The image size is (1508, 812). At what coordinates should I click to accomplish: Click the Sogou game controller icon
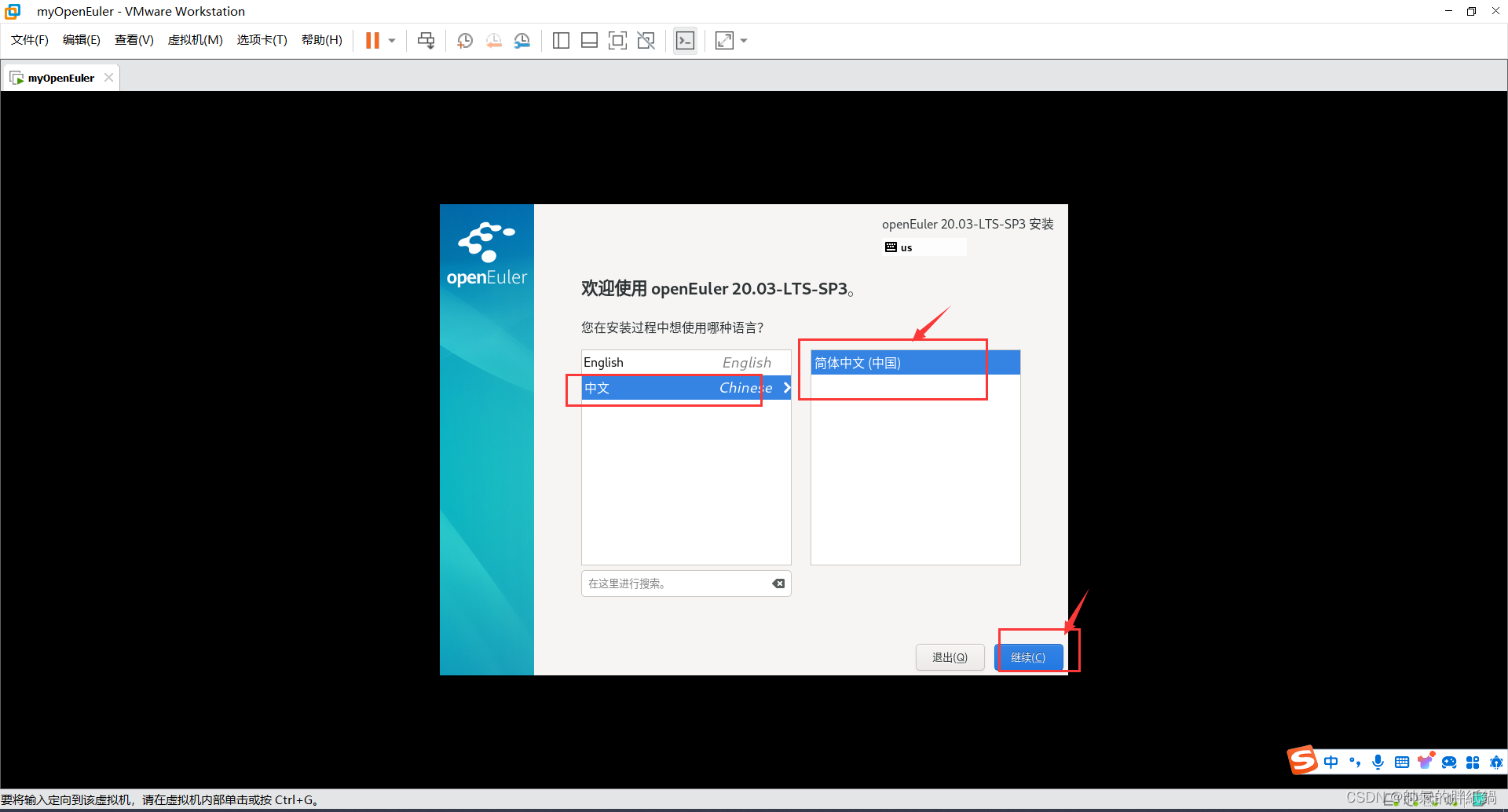[1449, 762]
